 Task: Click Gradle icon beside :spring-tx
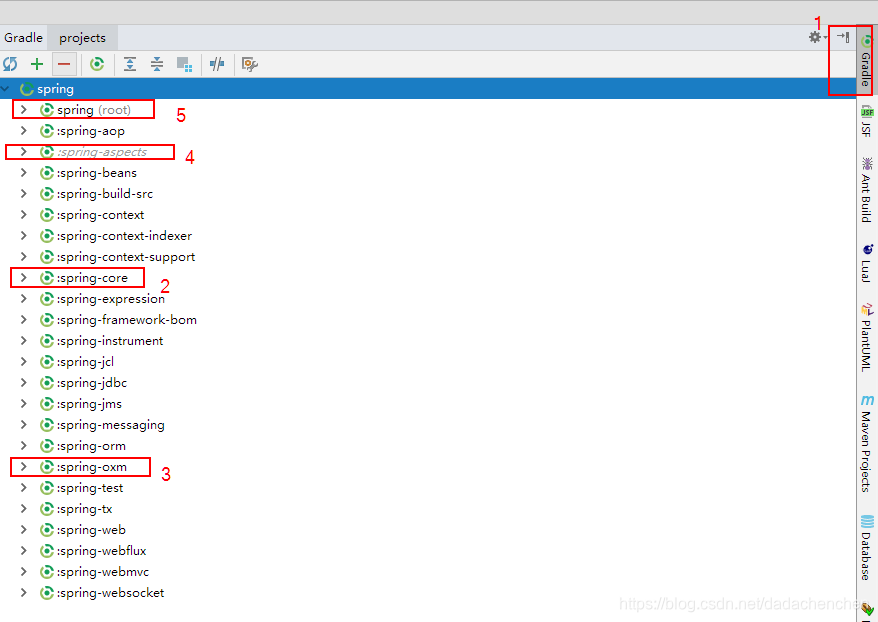tap(47, 509)
